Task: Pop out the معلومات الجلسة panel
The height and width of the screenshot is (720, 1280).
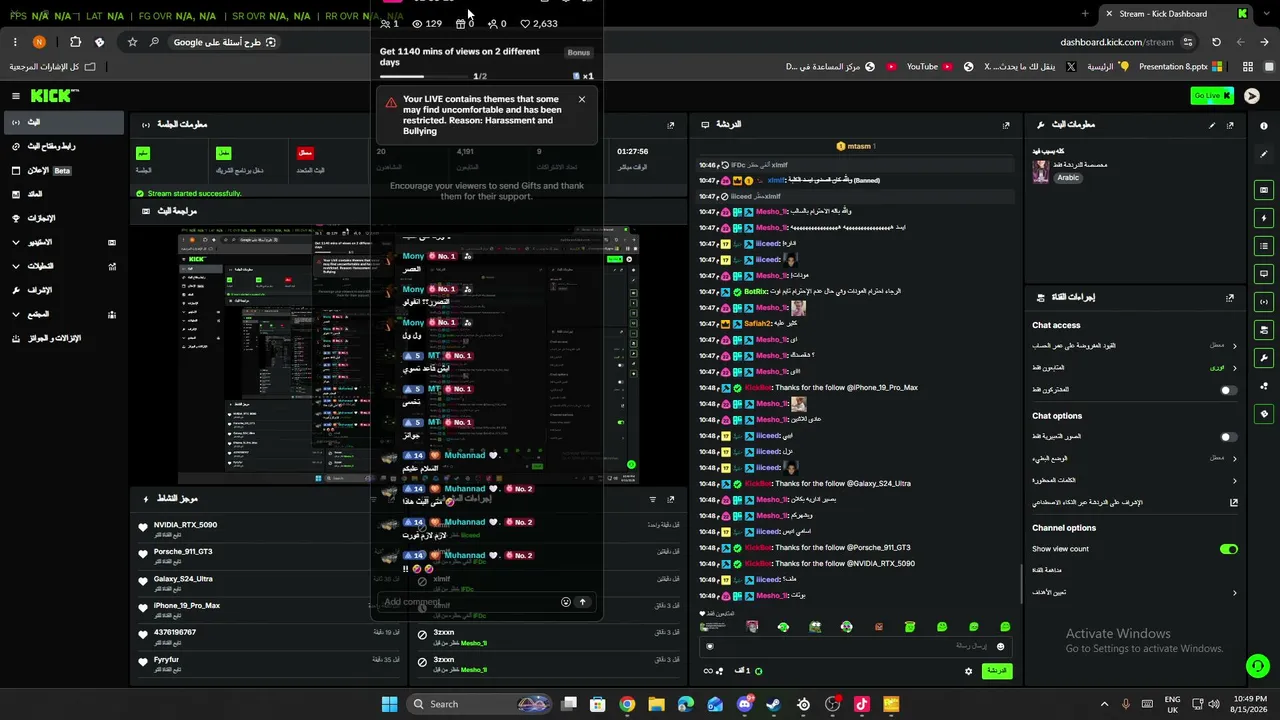Action: pyautogui.click(x=670, y=125)
